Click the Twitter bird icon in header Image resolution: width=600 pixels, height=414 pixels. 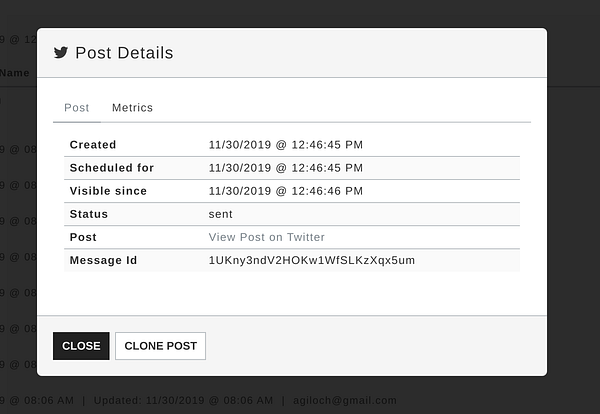click(61, 53)
